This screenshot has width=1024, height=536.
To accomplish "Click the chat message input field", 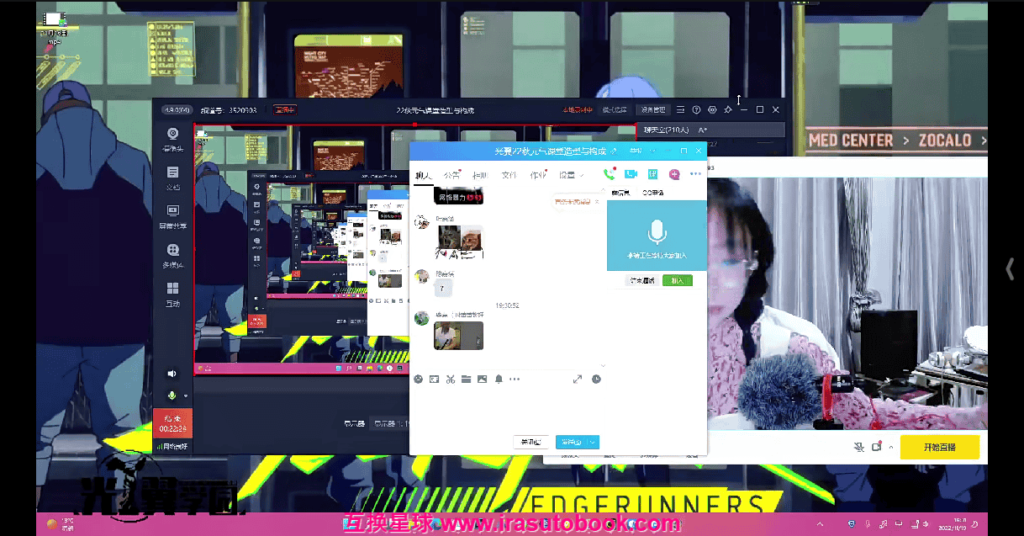I will coord(509,408).
